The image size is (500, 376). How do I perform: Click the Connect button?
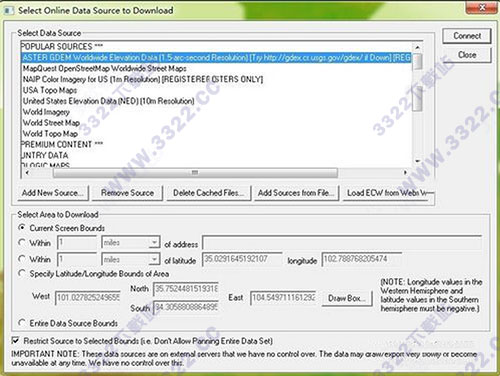(467, 36)
